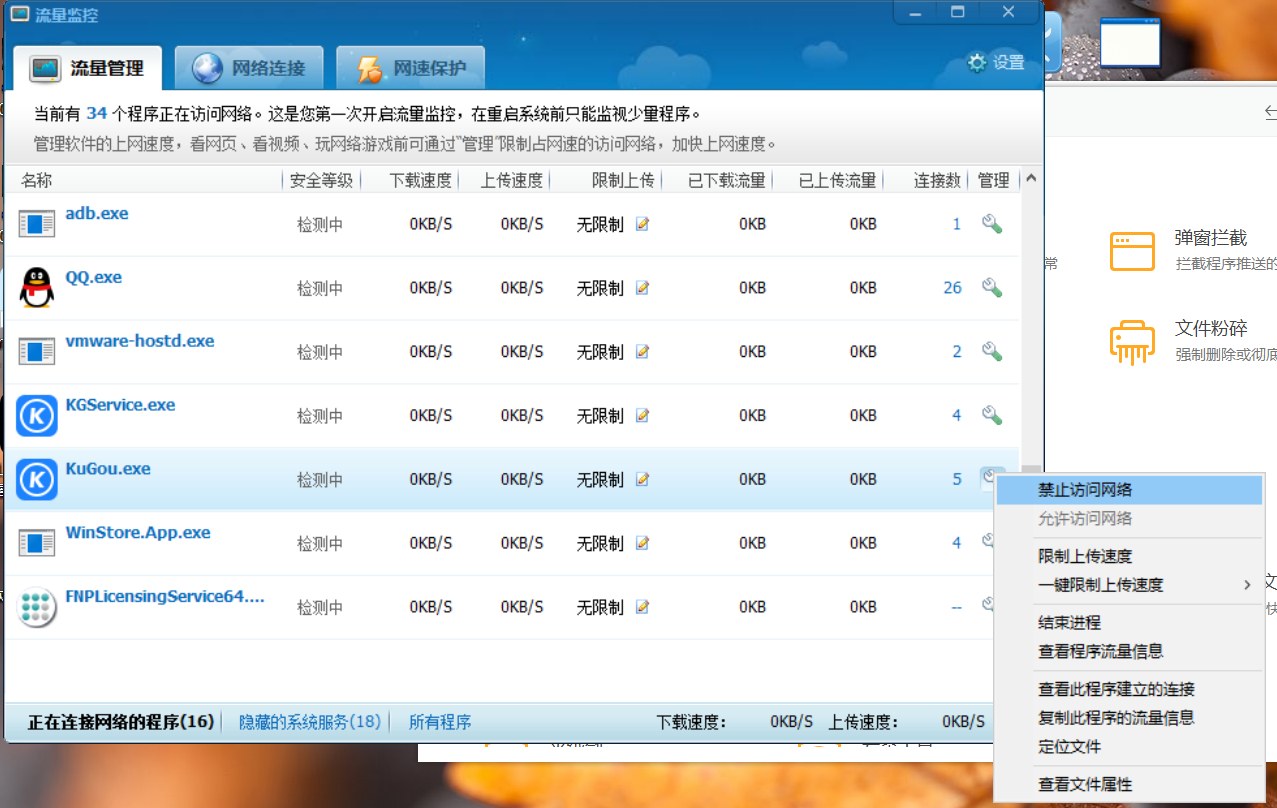Select 查看此程序建立的连接 menu entry
This screenshot has width=1277, height=808.
[x=1116, y=689]
